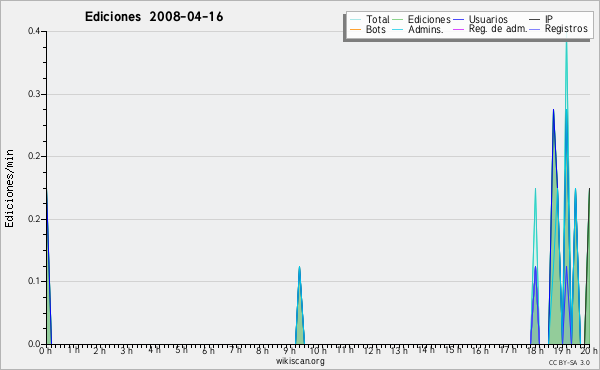Select the green Ediciones legend color line
This screenshot has height=370, width=600.
[x=398, y=20]
